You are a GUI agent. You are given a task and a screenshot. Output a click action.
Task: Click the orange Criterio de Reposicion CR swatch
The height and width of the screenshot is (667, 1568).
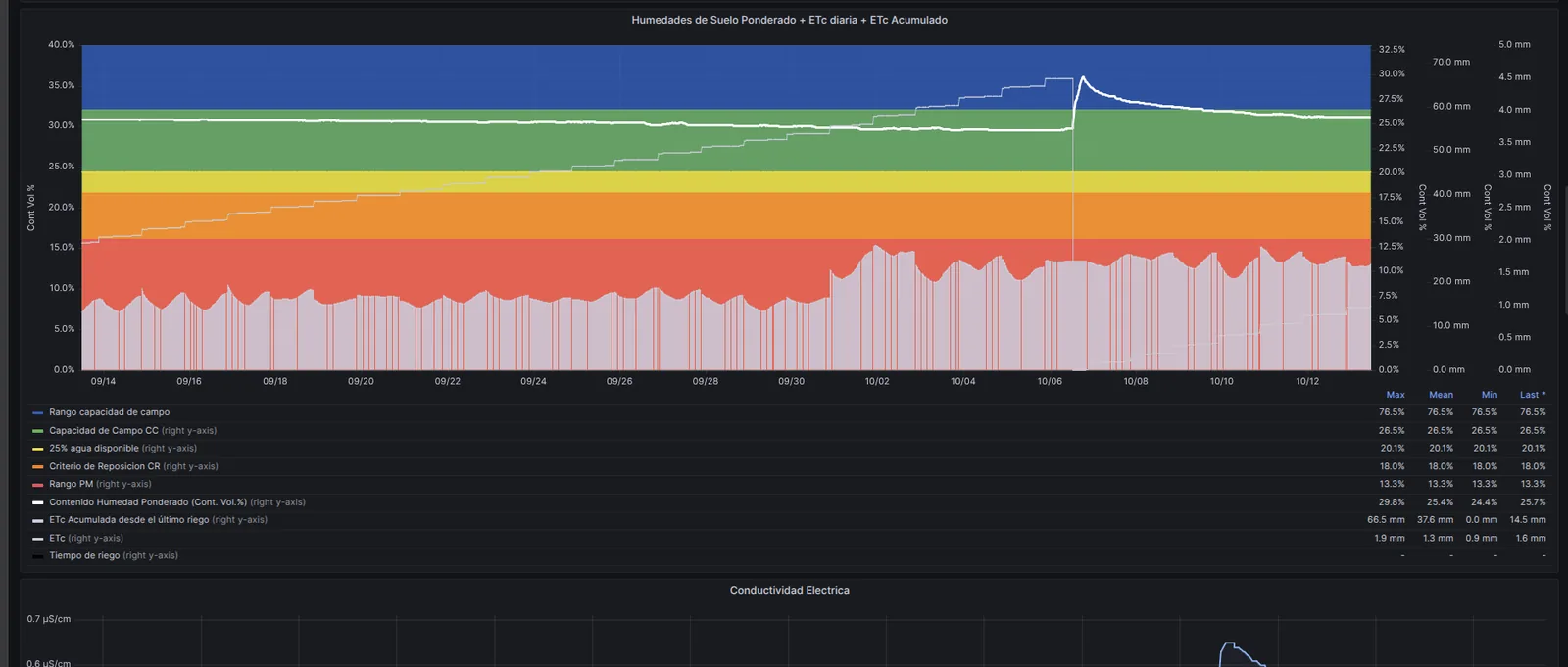(37, 467)
